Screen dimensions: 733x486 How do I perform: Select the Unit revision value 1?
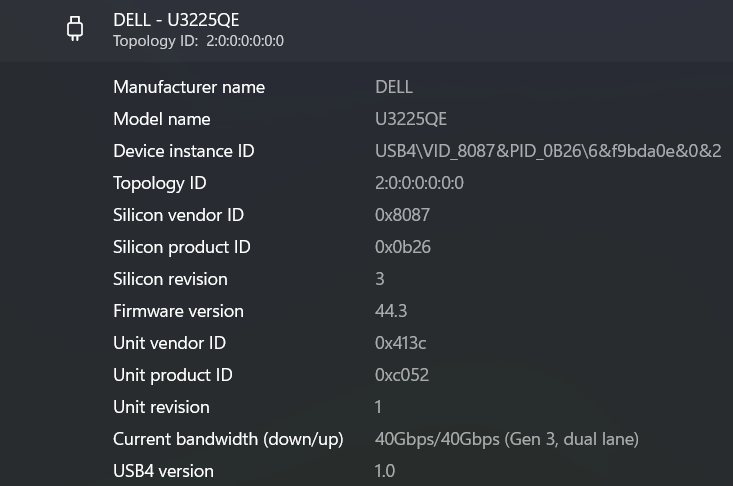379,407
